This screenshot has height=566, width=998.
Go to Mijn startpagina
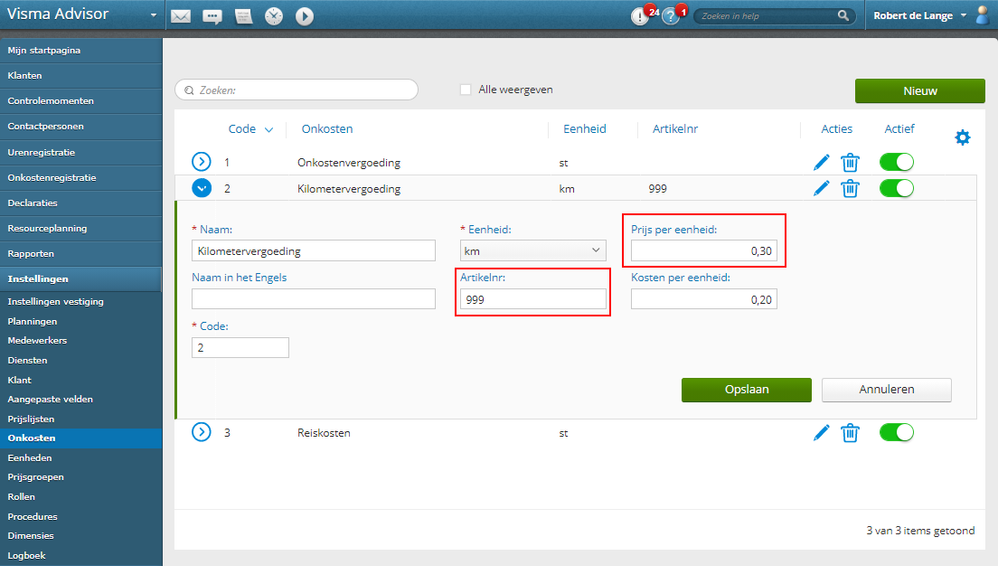coord(81,50)
